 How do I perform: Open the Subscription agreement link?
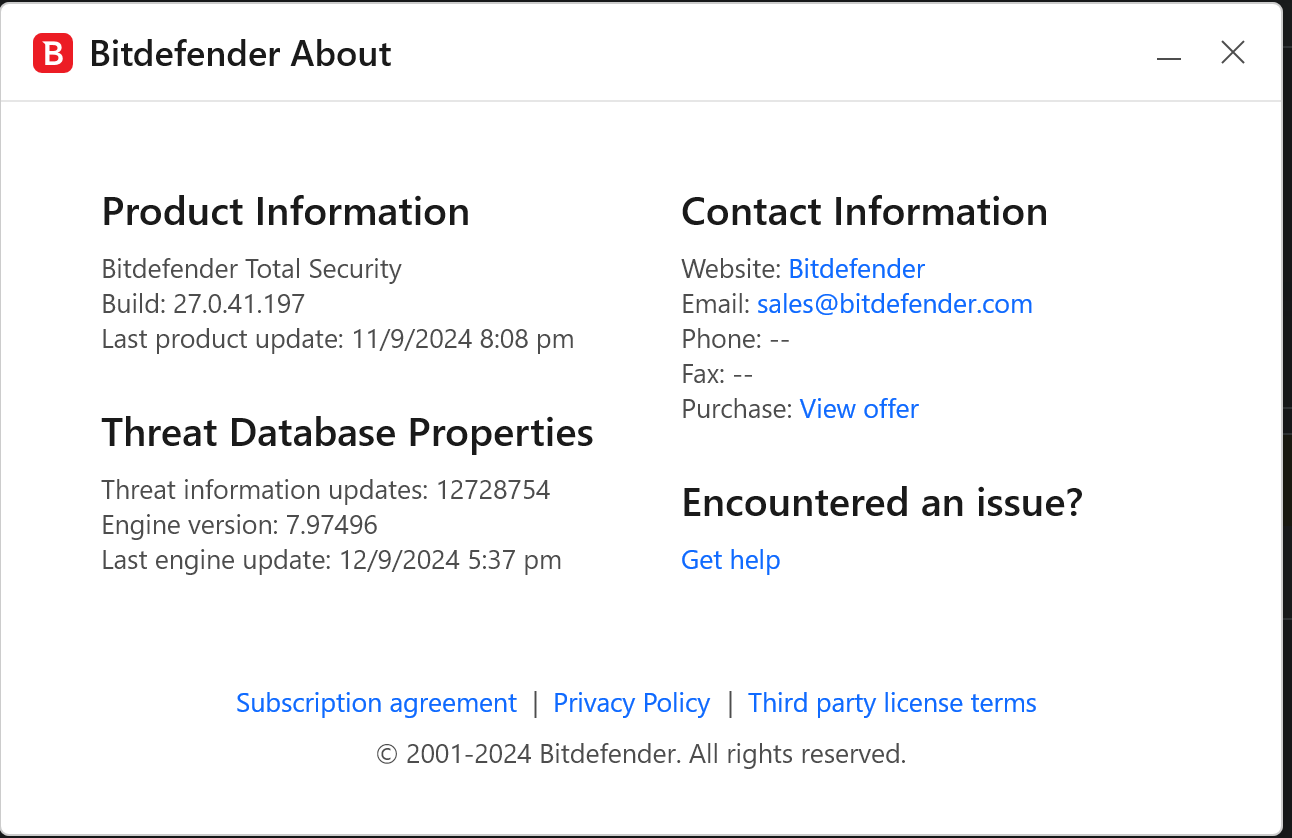pyautogui.click(x=376, y=703)
